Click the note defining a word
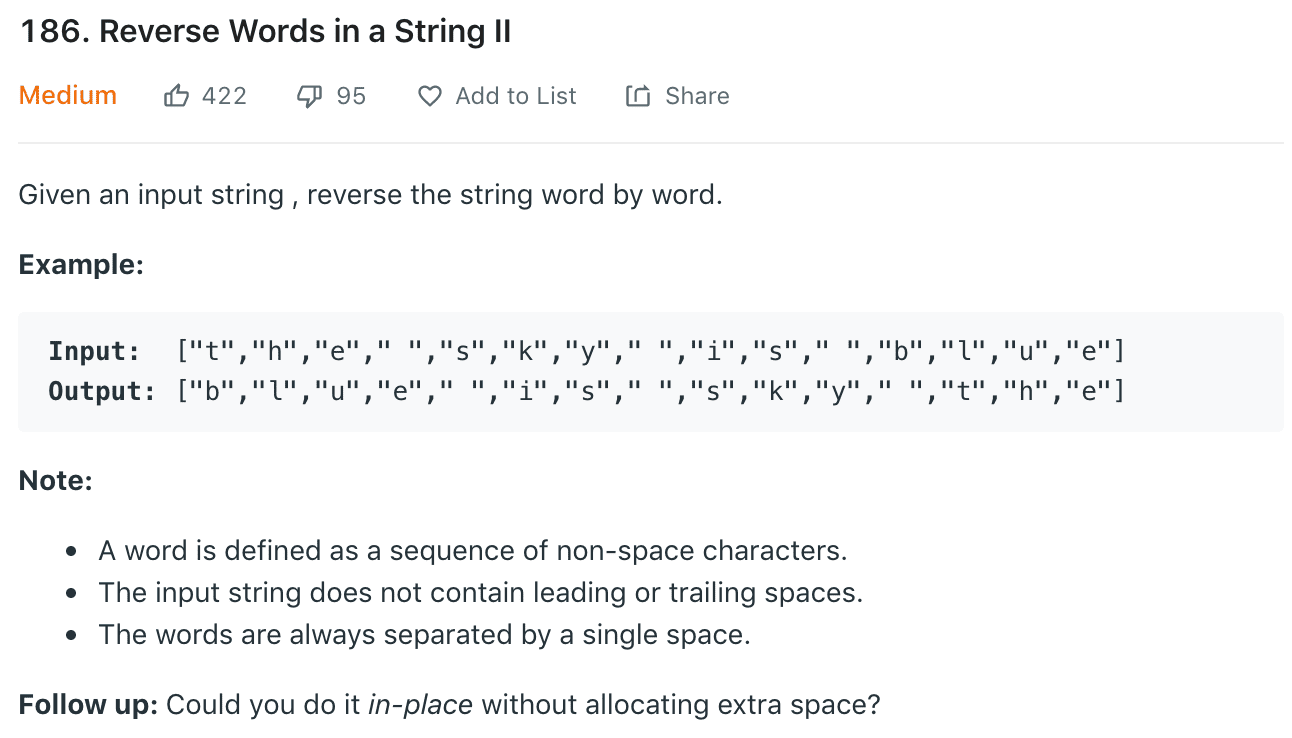Viewport: 1292px width, 738px height. click(x=472, y=551)
